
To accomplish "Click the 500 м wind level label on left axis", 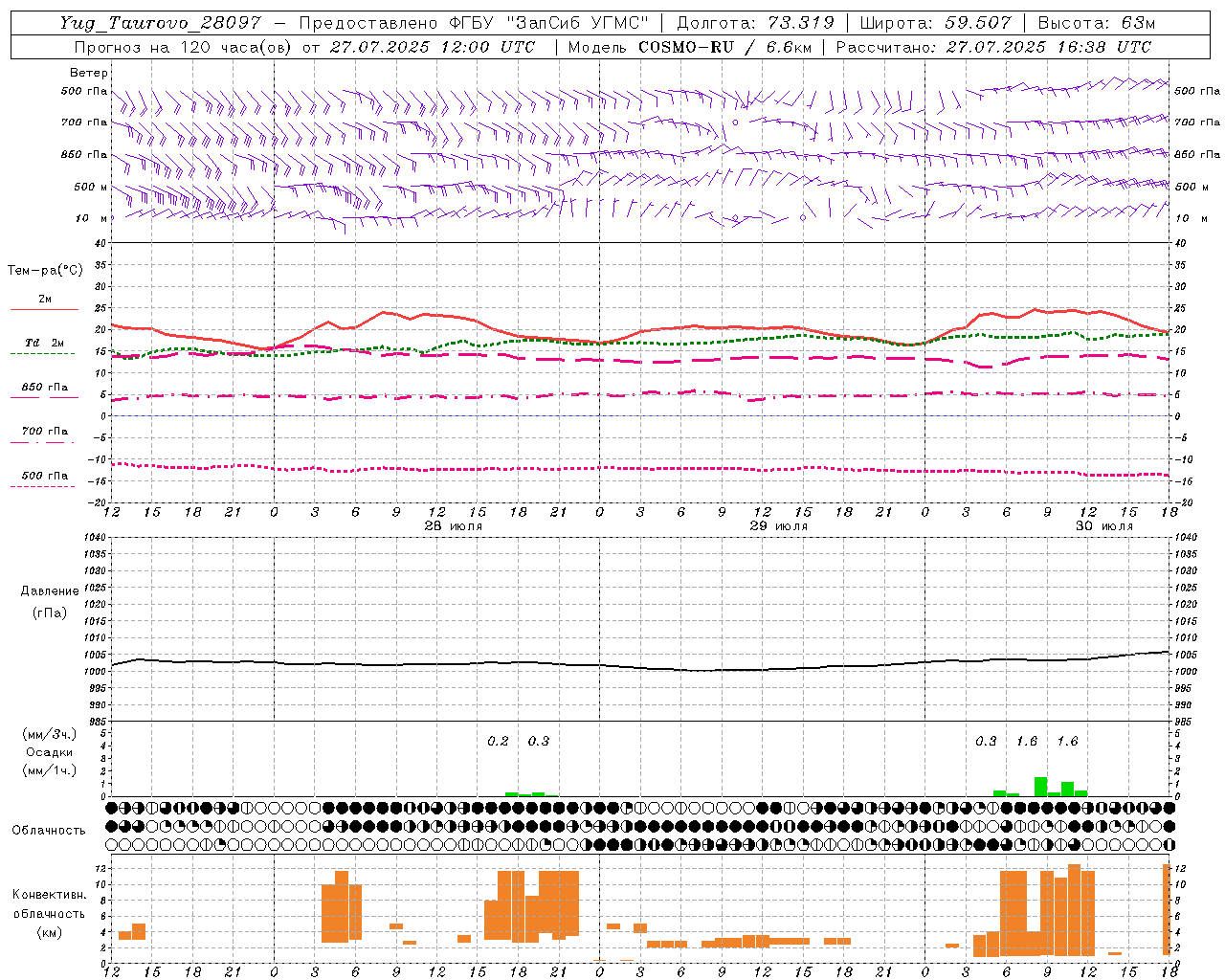I will pyautogui.click(x=91, y=187).
